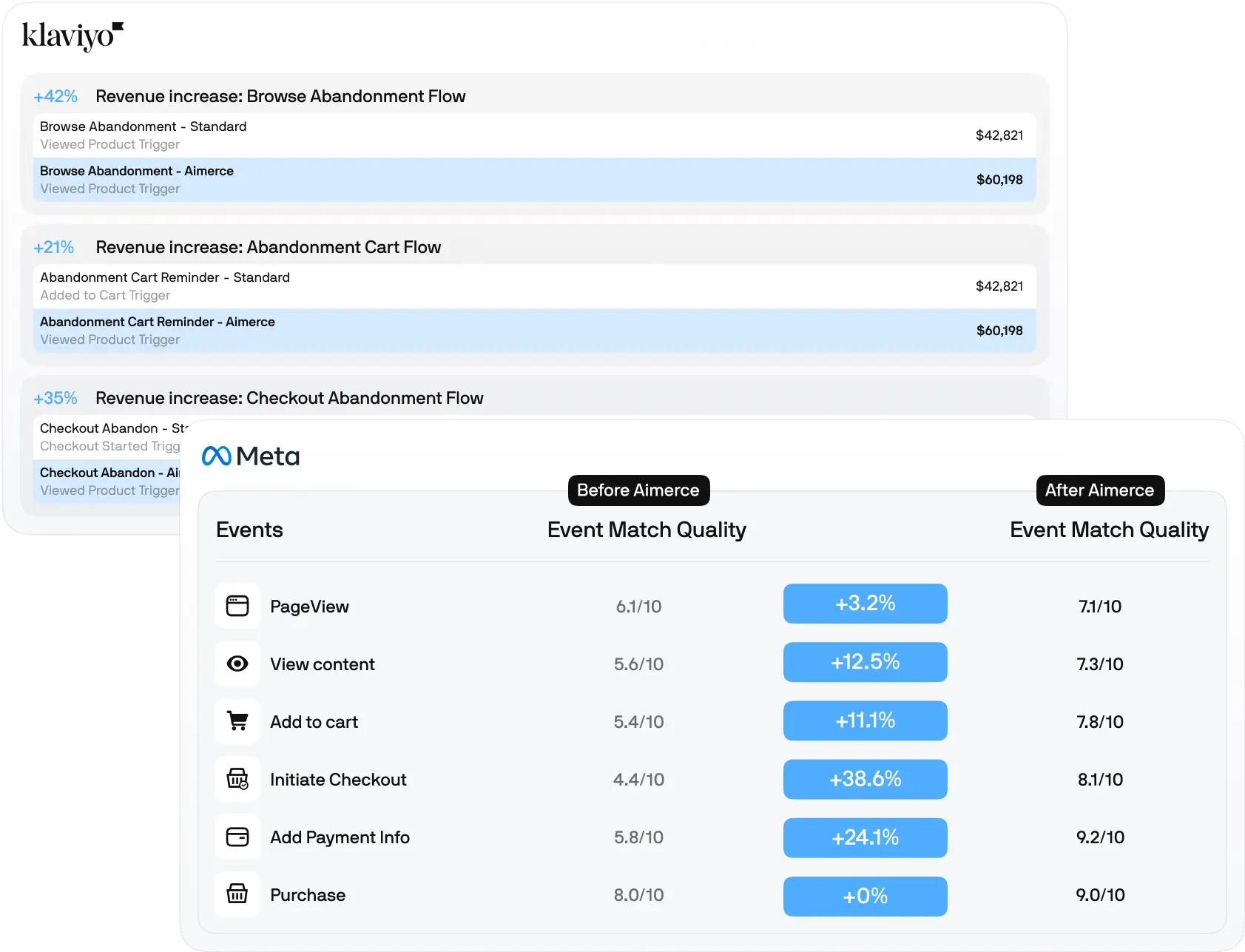The height and width of the screenshot is (952, 1245).
Task: Click the 7.8/10 Add to cart after score
Action: point(1100,722)
